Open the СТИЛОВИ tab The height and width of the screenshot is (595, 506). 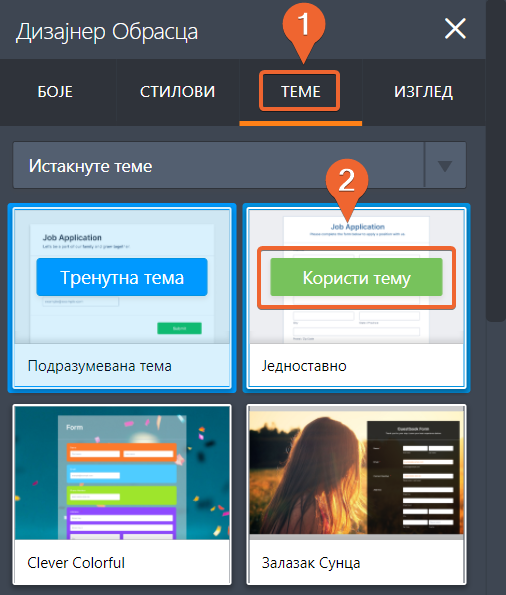pyautogui.click(x=178, y=92)
